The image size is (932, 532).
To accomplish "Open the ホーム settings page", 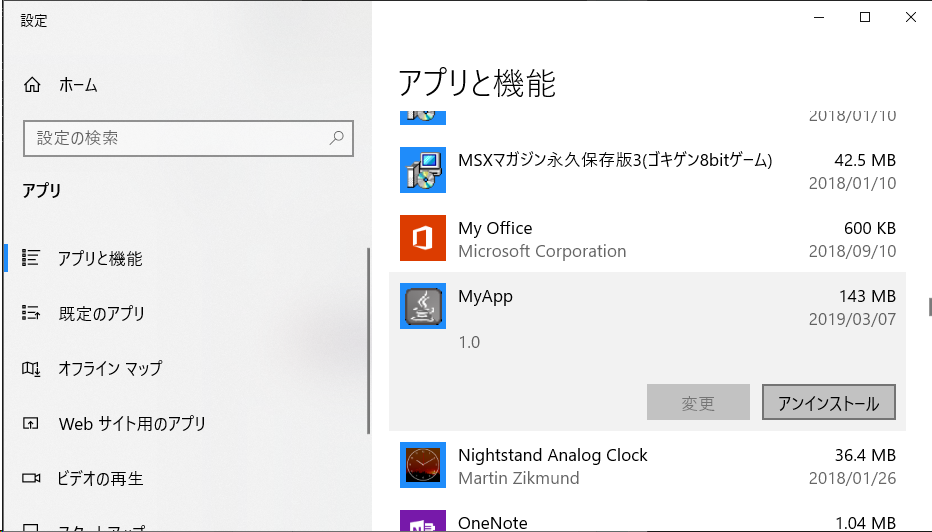I will pos(78,85).
